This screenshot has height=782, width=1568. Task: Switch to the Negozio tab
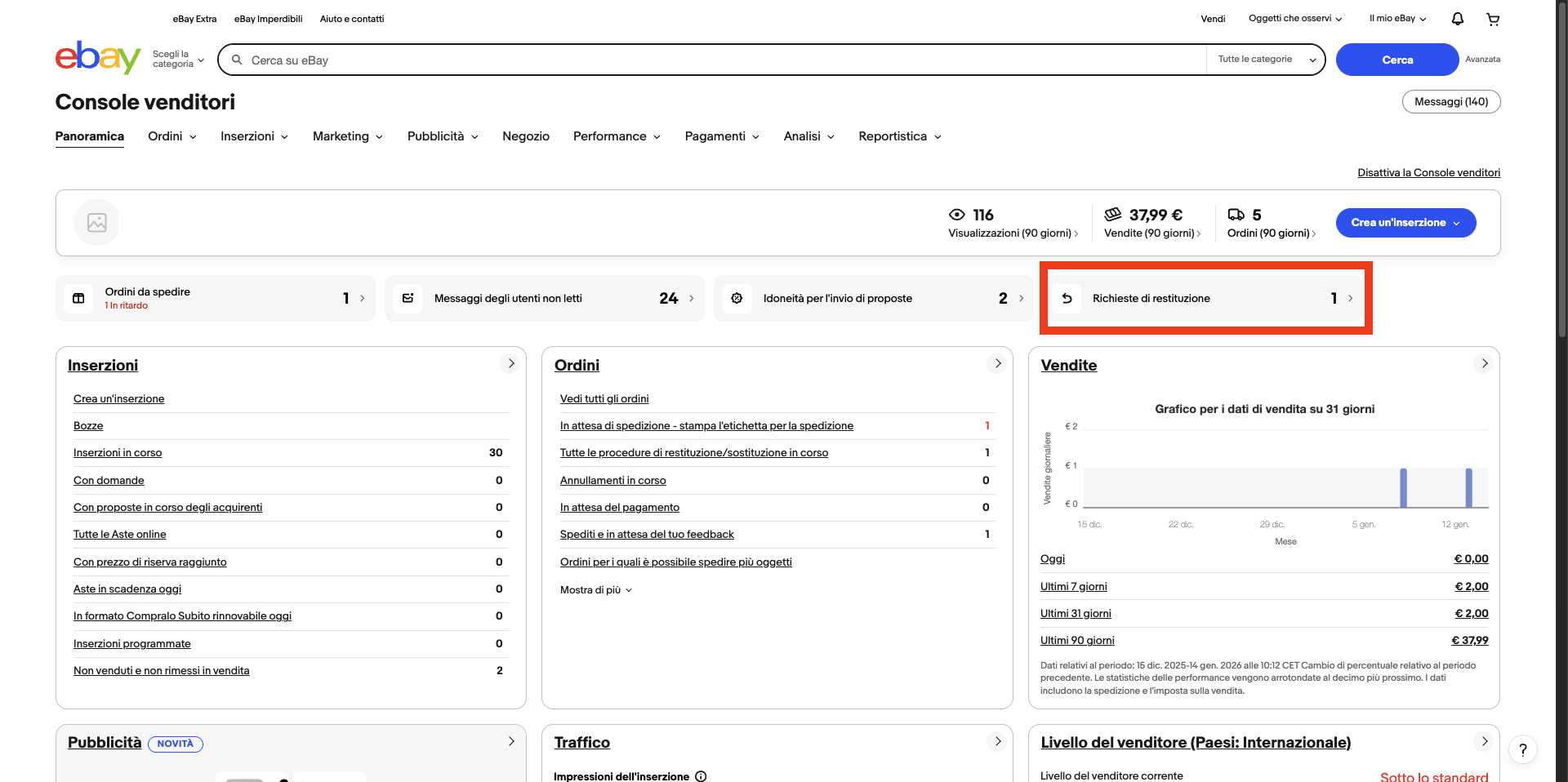[x=525, y=136]
